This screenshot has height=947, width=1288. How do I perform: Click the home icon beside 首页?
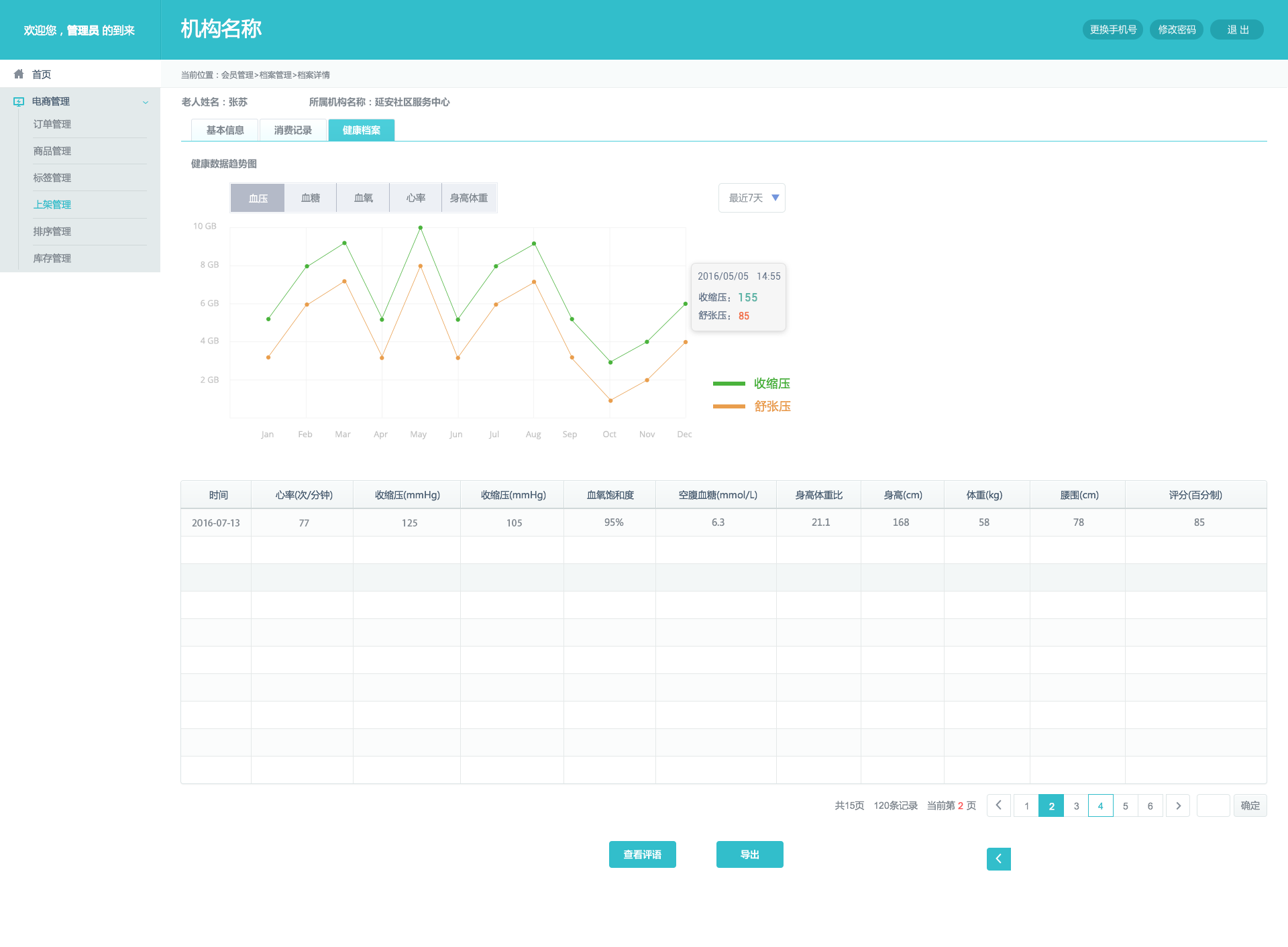19,74
